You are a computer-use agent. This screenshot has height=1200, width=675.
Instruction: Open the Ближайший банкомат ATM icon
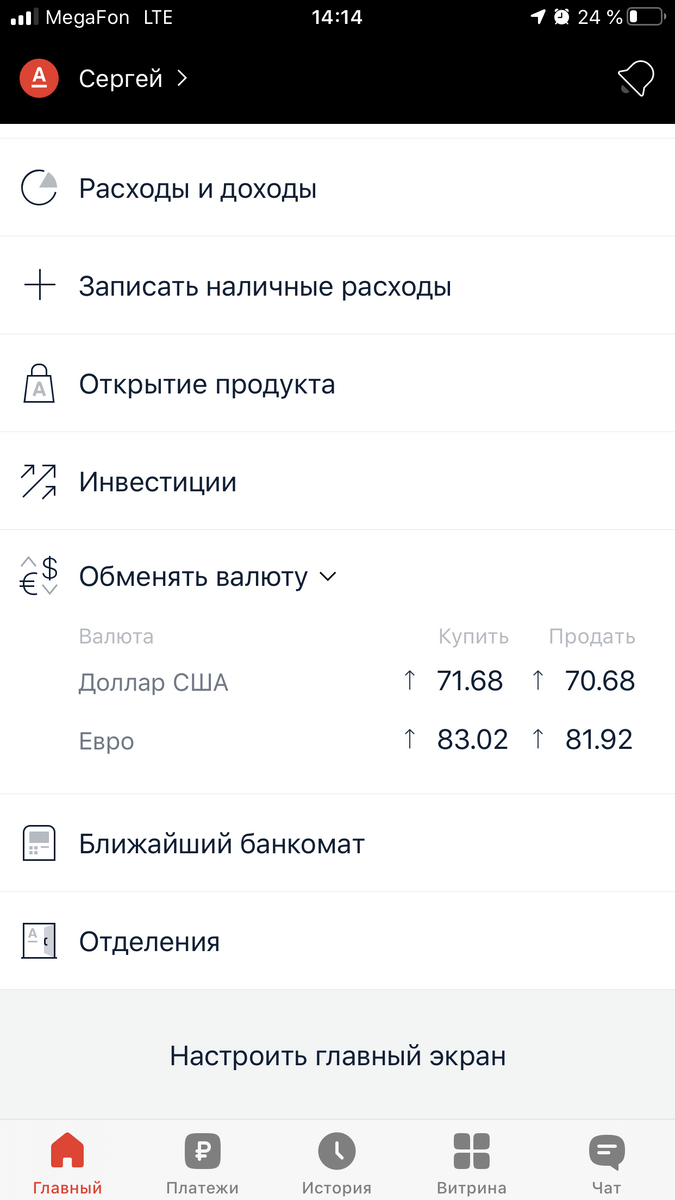point(38,843)
